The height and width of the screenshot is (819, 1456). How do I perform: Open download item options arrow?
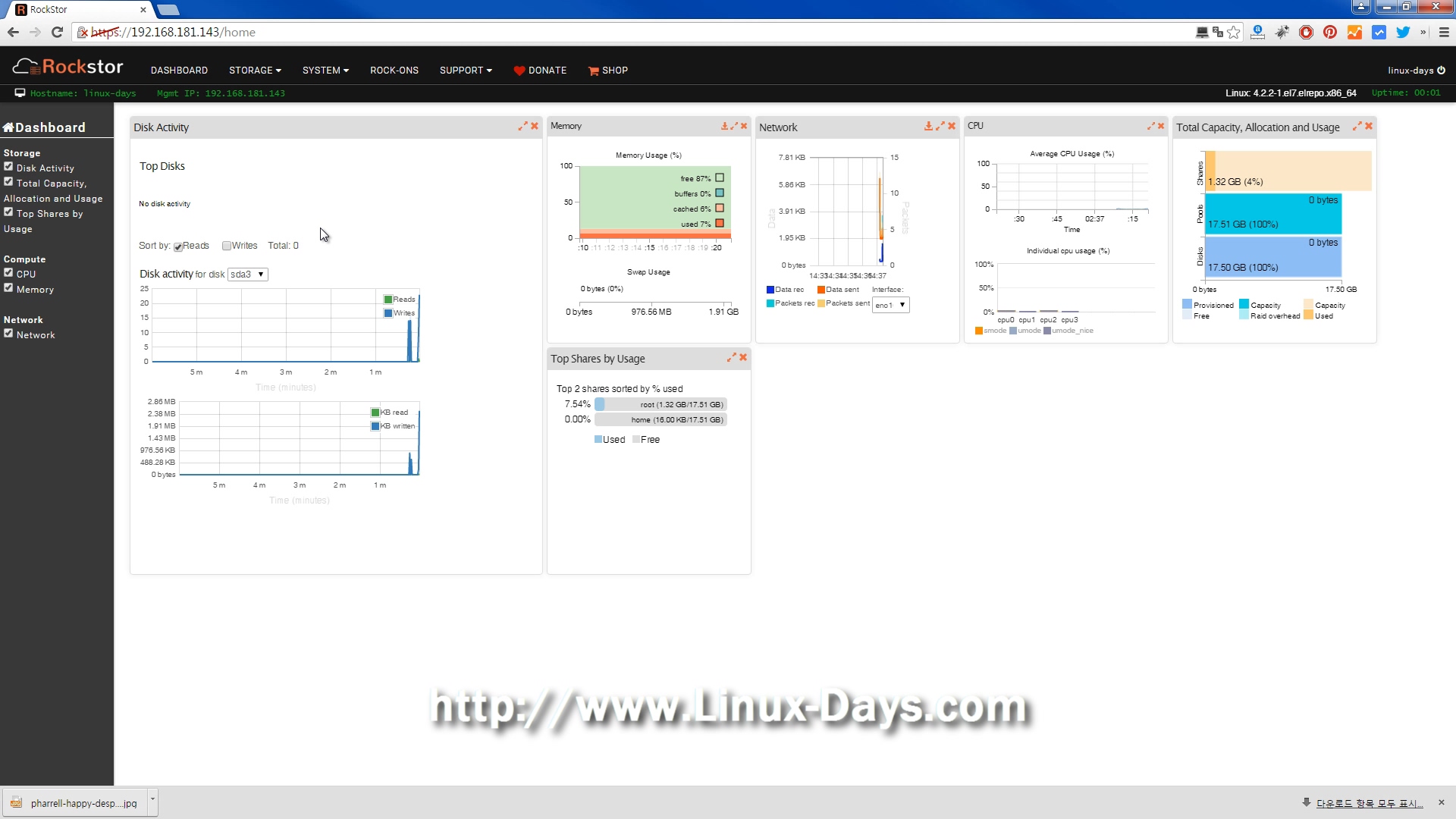[x=152, y=801]
